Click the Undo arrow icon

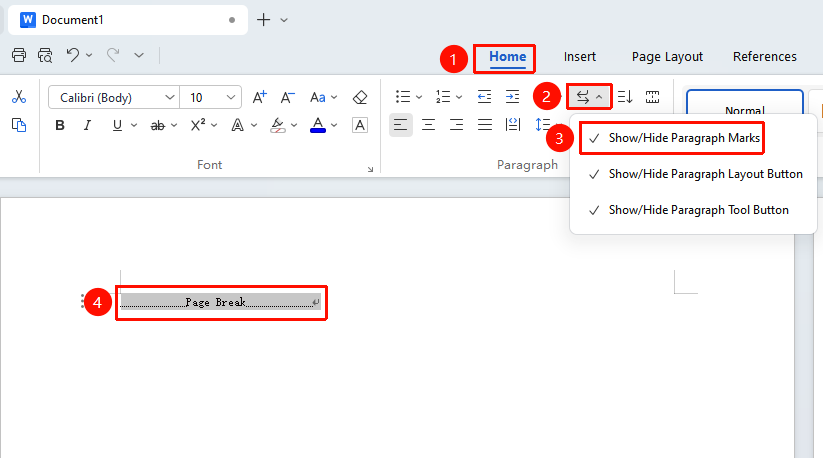(x=72, y=55)
